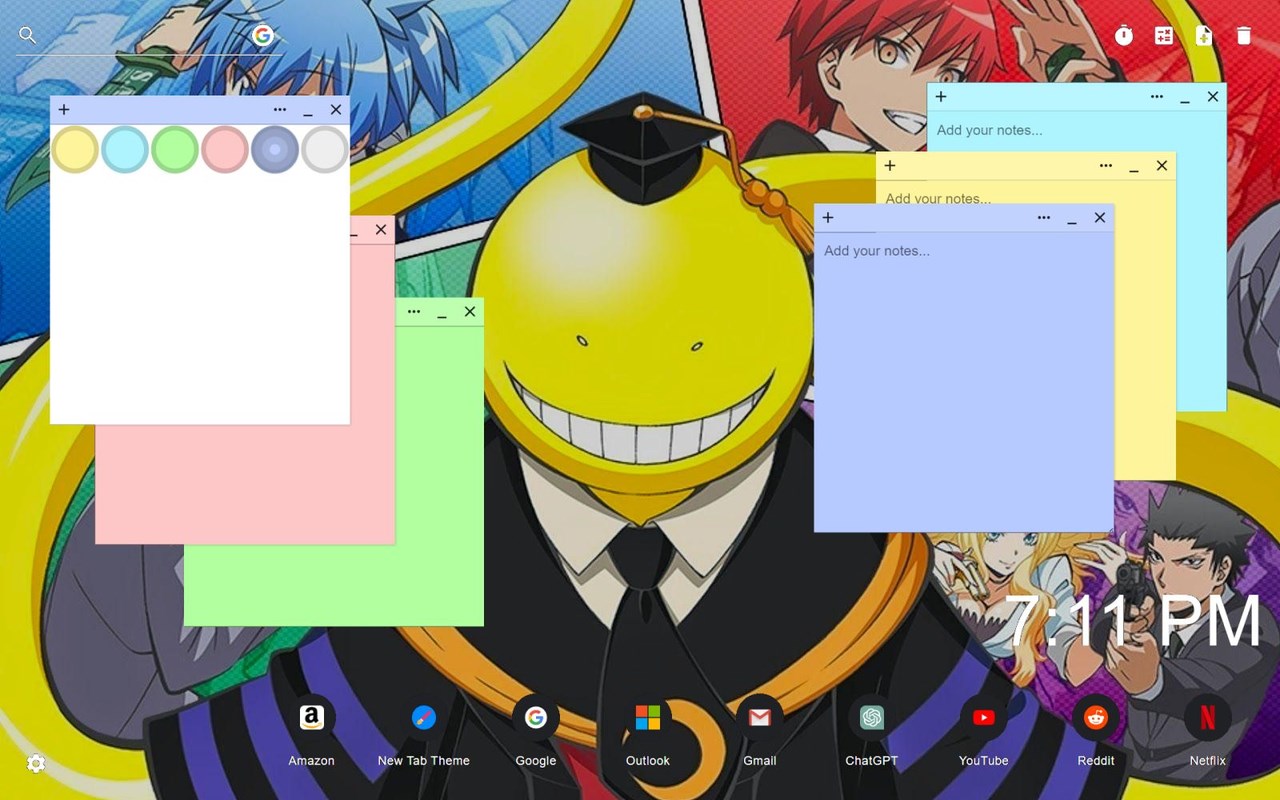Click inside the white note body
The height and width of the screenshot is (800, 1280).
tap(200, 298)
